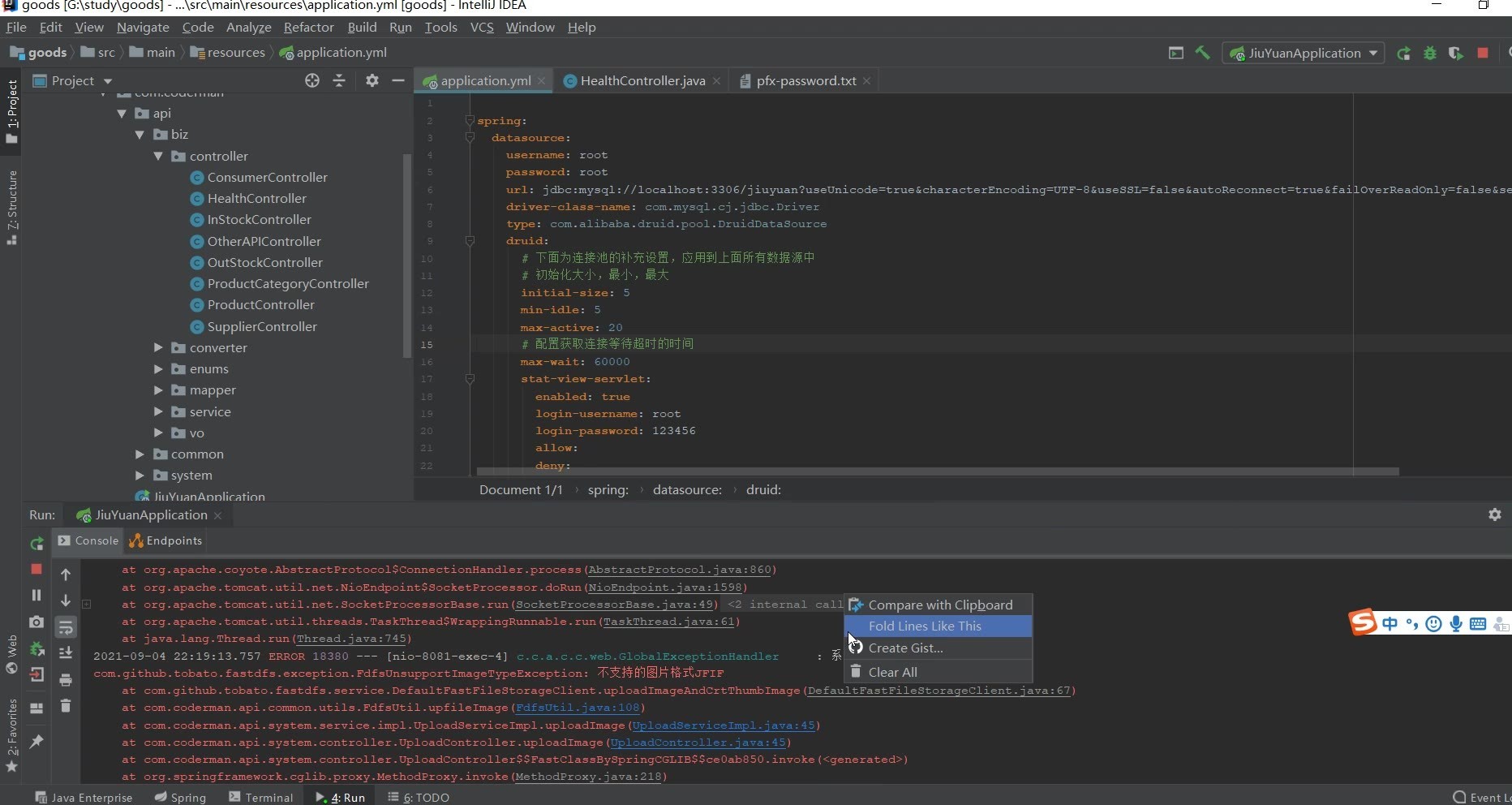The width and height of the screenshot is (1512, 805).
Task: Clear console with the trash icon
Action: click(66, 706)
